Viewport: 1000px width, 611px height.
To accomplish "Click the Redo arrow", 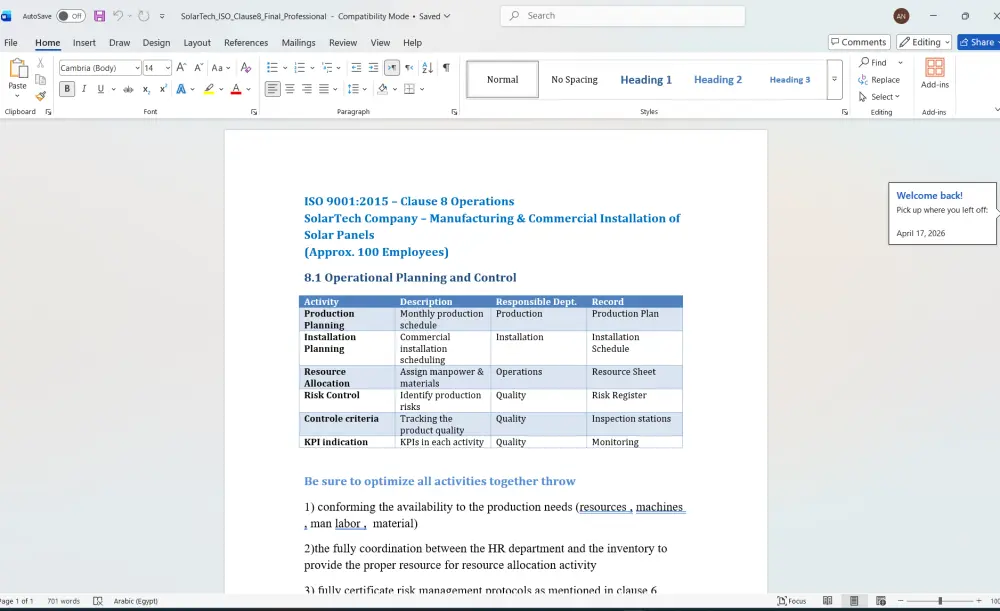I will tap(143, 16).
